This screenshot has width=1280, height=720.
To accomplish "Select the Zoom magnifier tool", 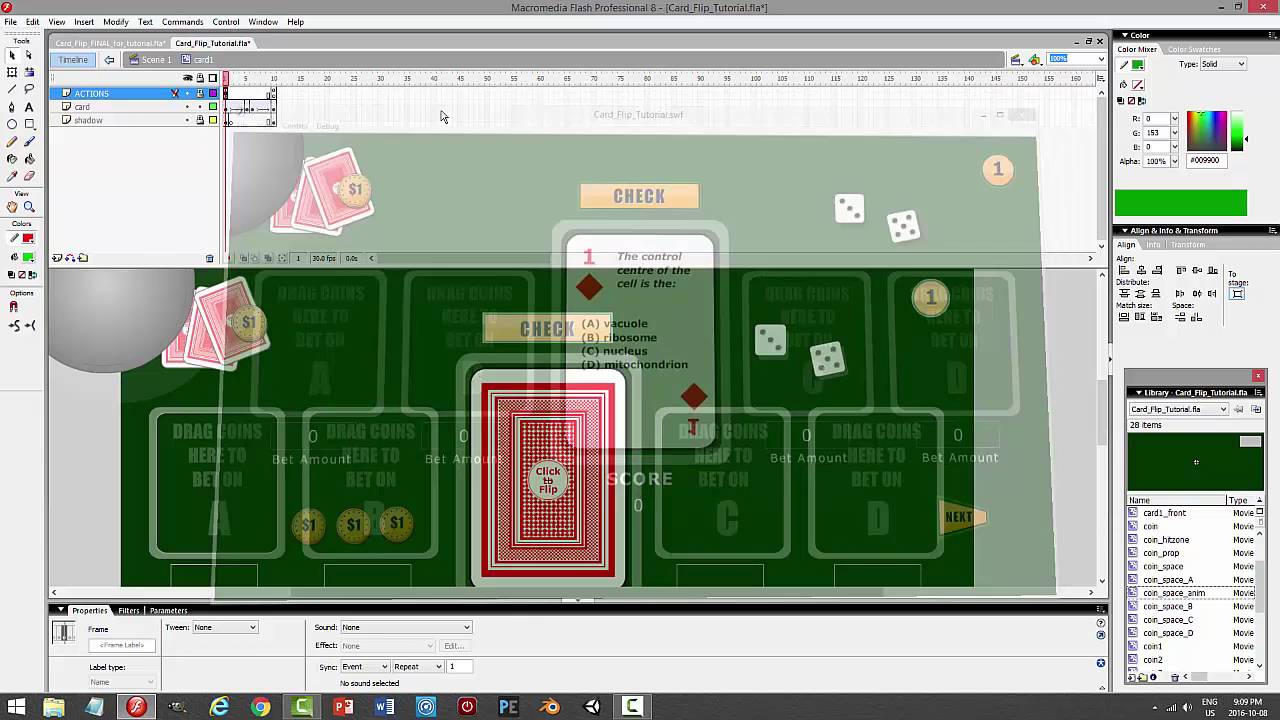I will pos(29,207).
